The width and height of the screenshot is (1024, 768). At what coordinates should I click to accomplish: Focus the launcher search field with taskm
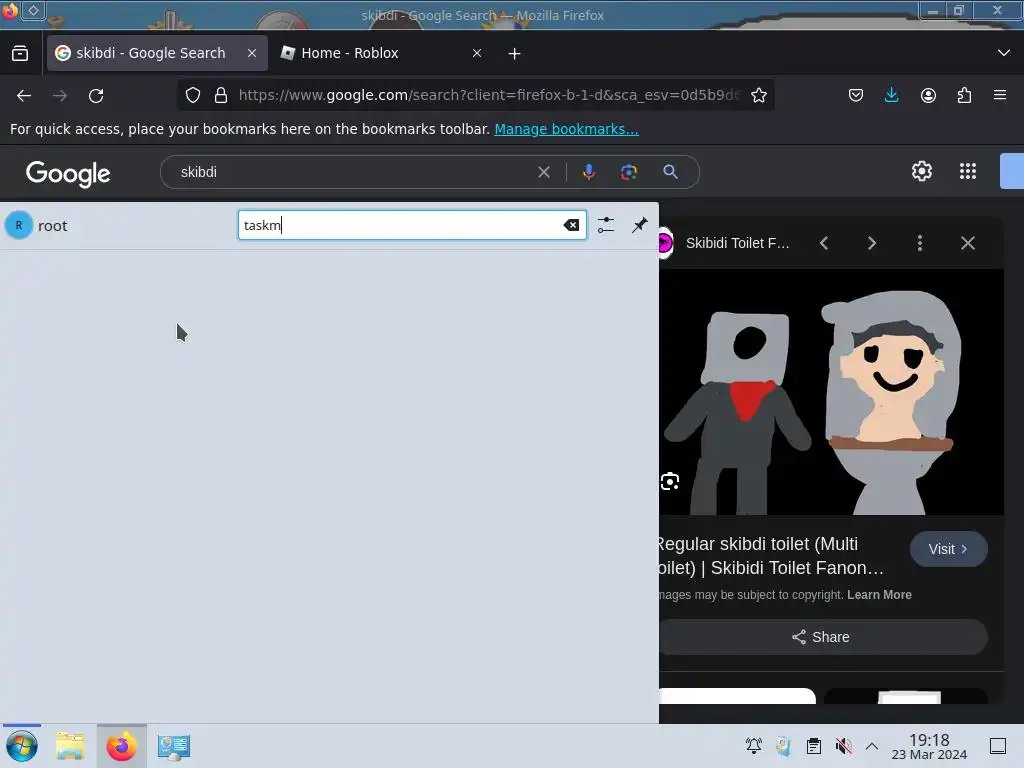[411, 225]
